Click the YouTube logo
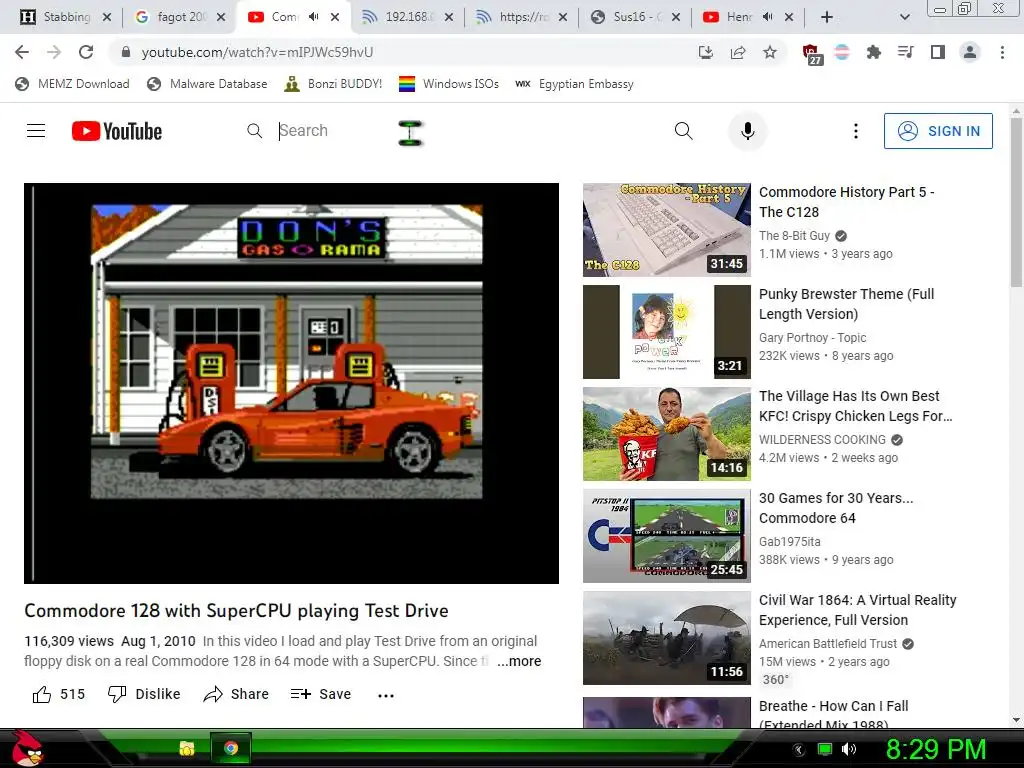 coord(117,131)
